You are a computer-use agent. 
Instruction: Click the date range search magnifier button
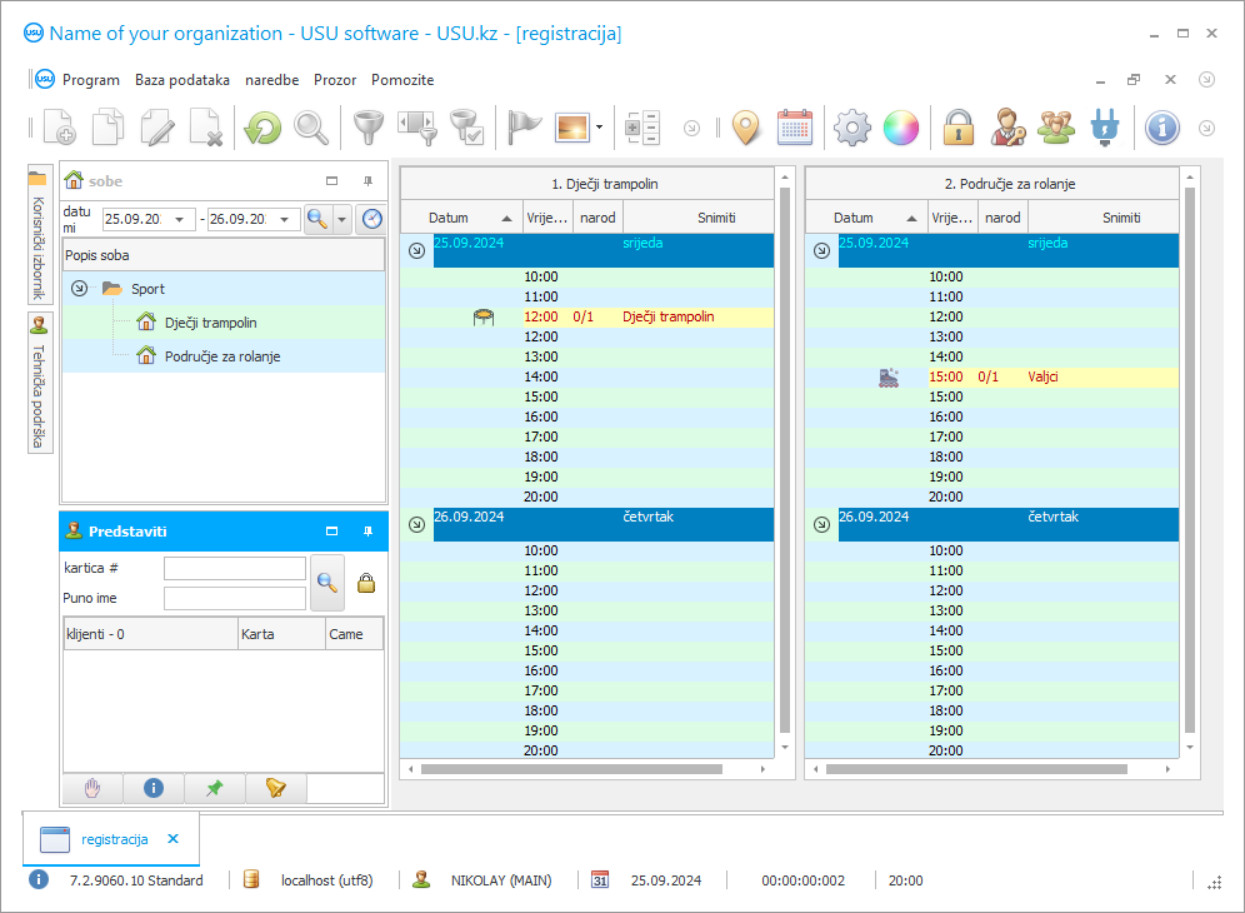[x=317, y=219]
